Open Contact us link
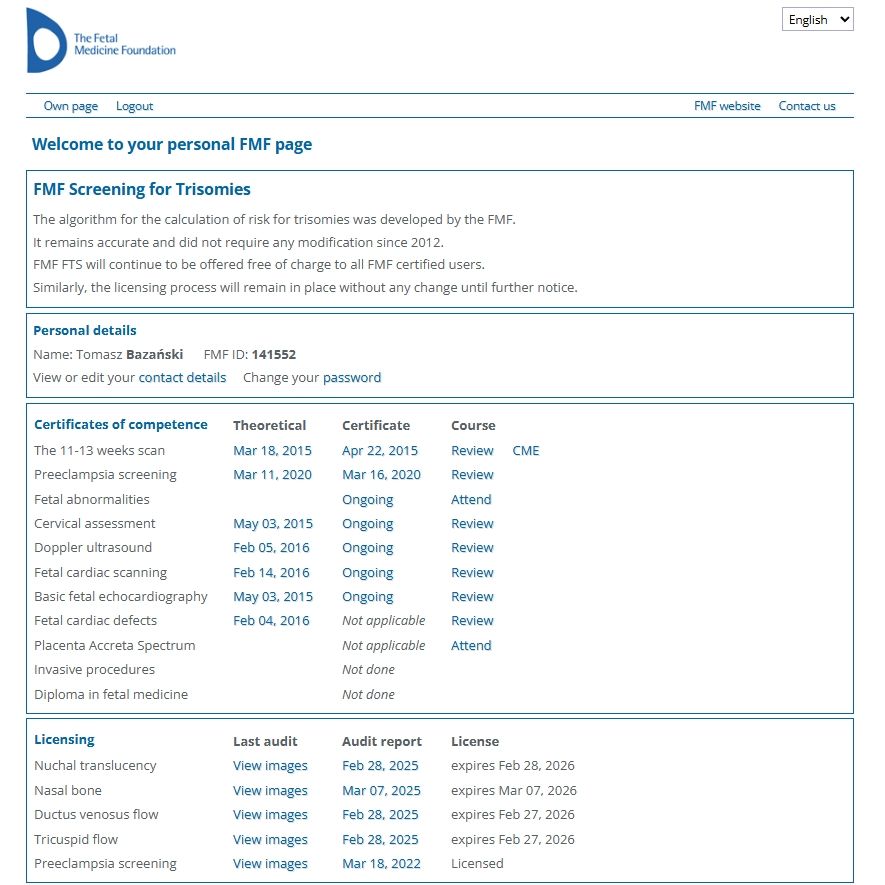 [x=806, y=106]
